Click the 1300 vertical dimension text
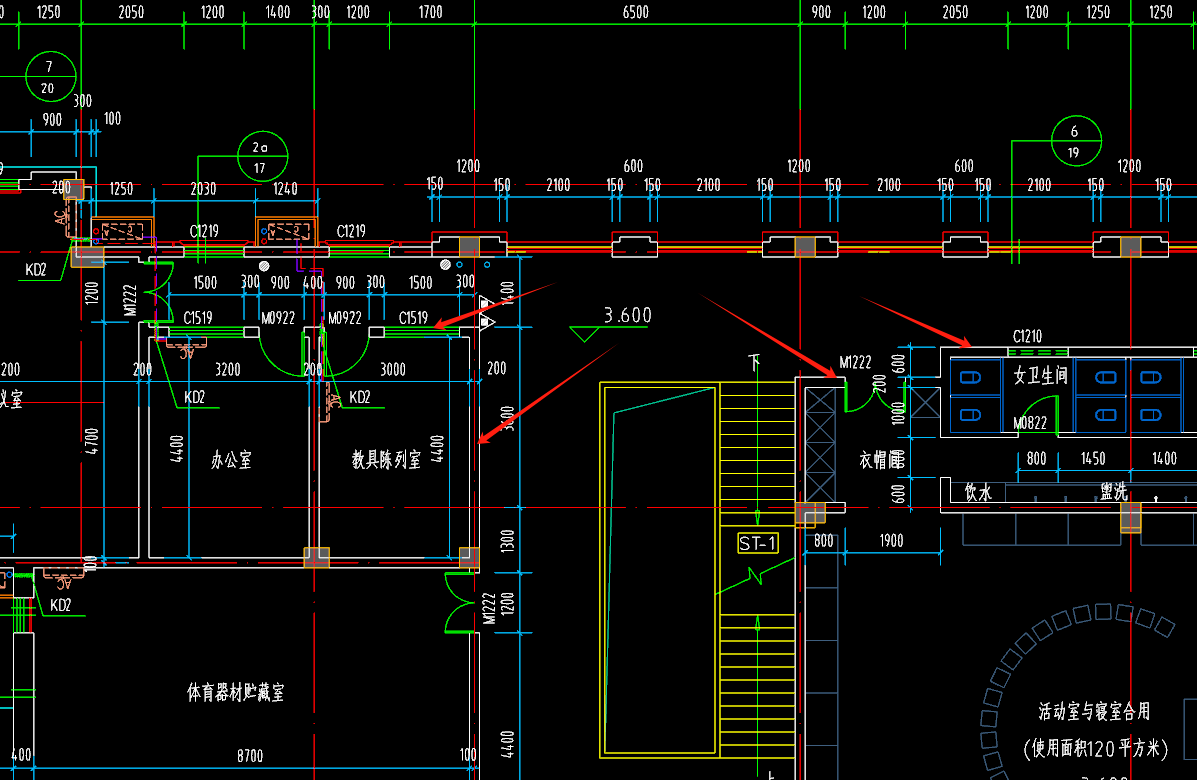Viewport: 1197px width, 780px height. coord(508,540)
